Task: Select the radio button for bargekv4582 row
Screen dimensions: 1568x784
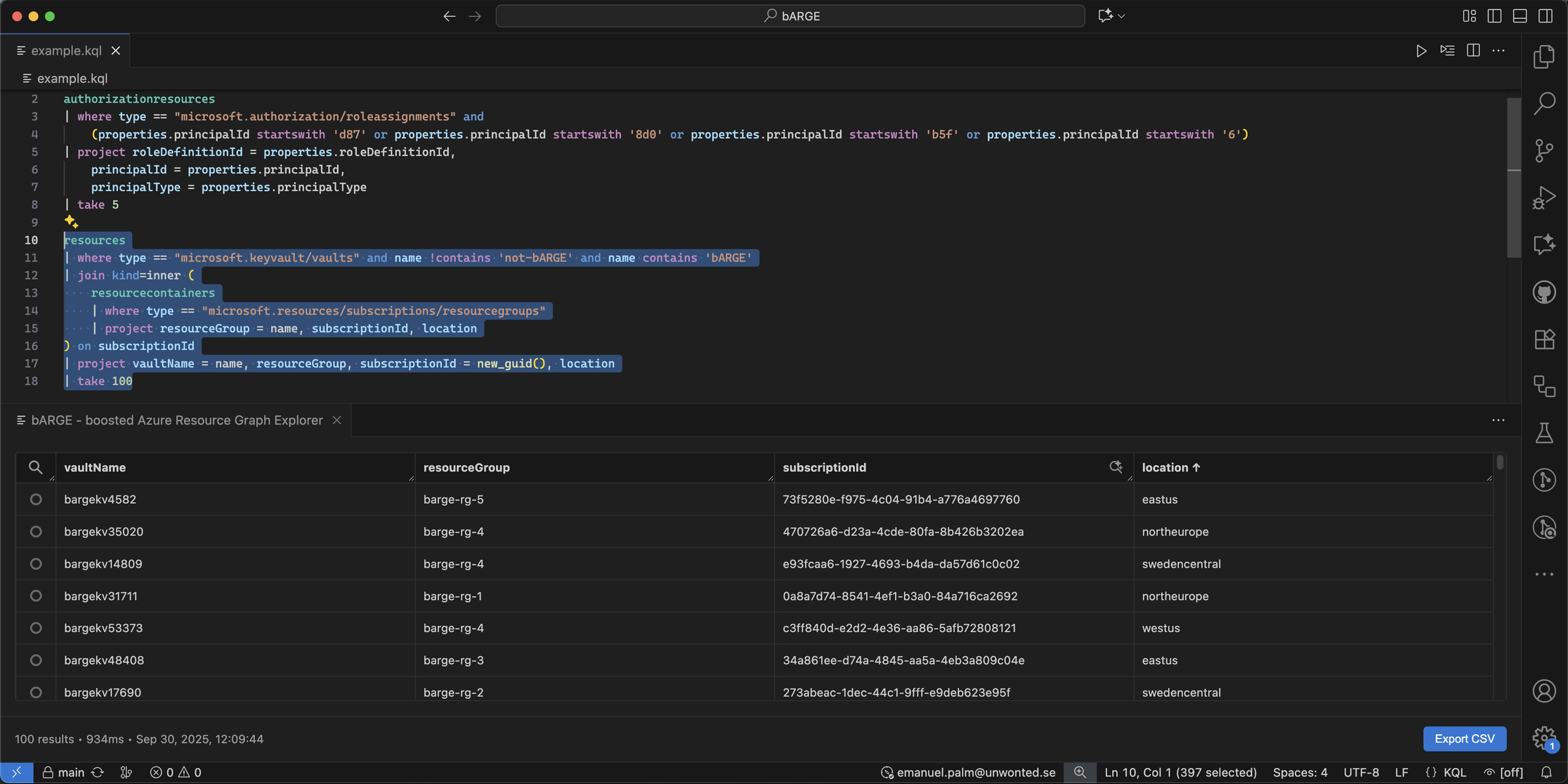Action: [36, 499]
